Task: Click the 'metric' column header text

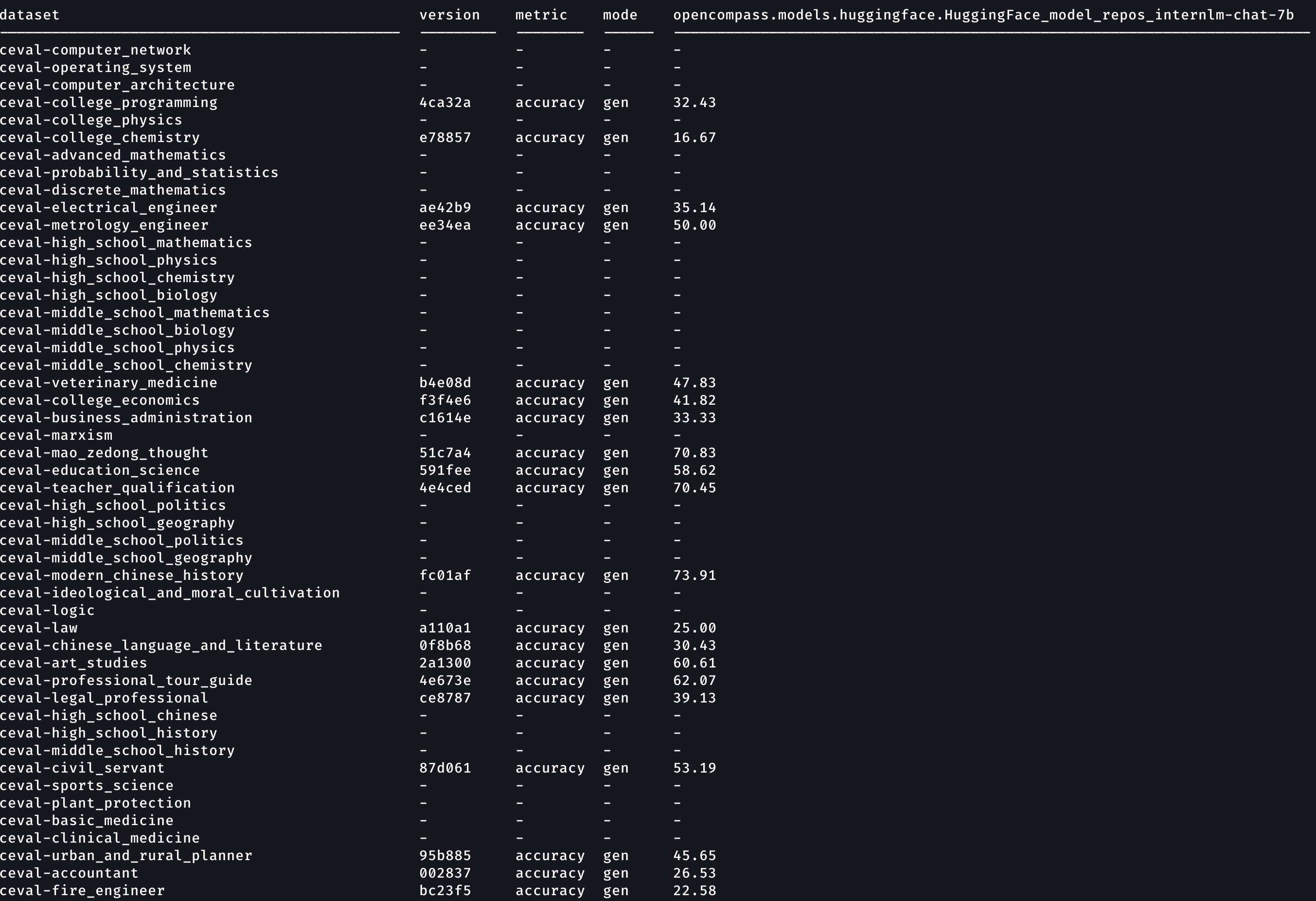Action: click(x=541, y=15)
